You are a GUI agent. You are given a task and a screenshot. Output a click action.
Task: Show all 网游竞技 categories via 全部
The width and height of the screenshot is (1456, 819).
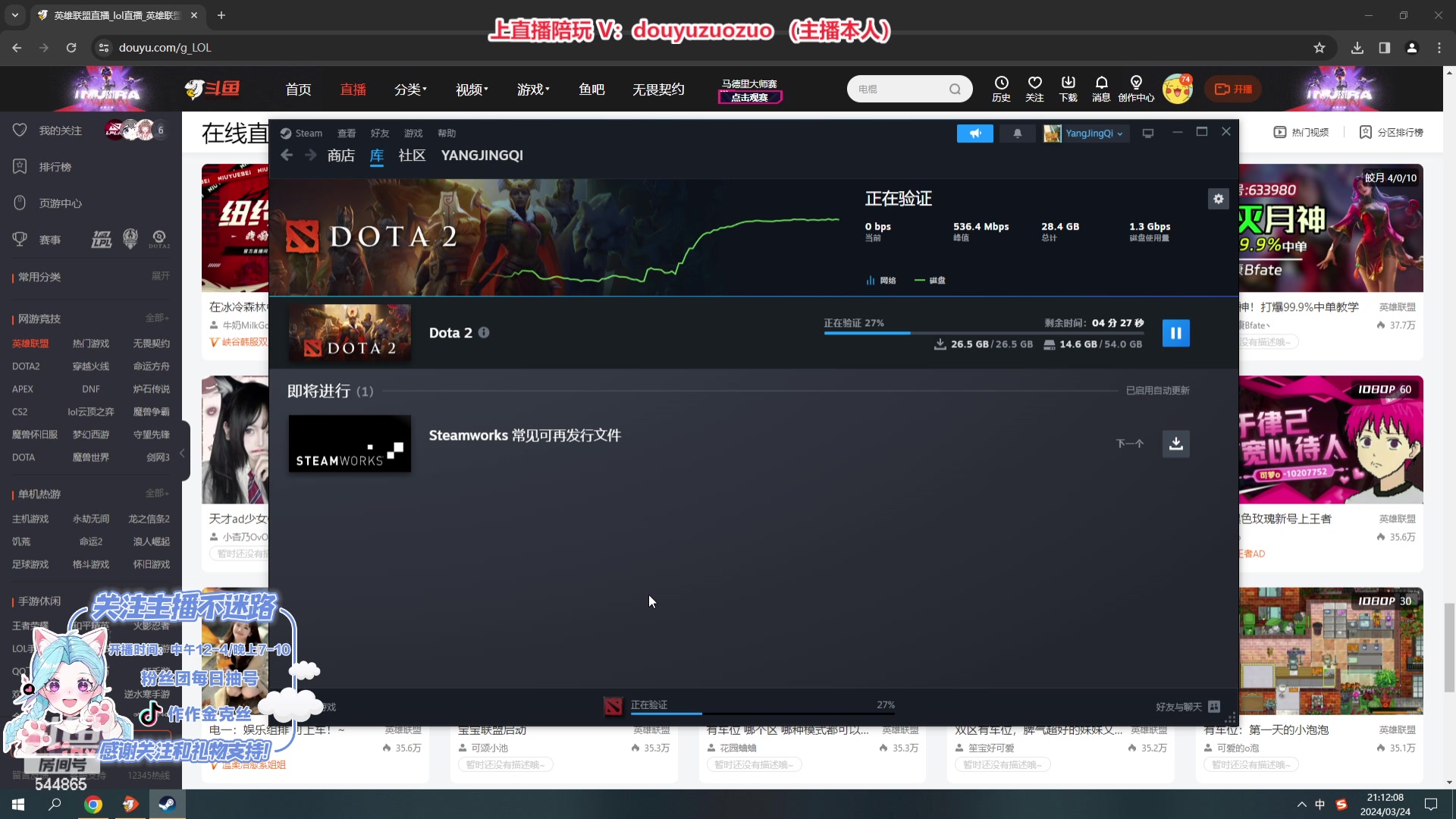coord(158,318)
